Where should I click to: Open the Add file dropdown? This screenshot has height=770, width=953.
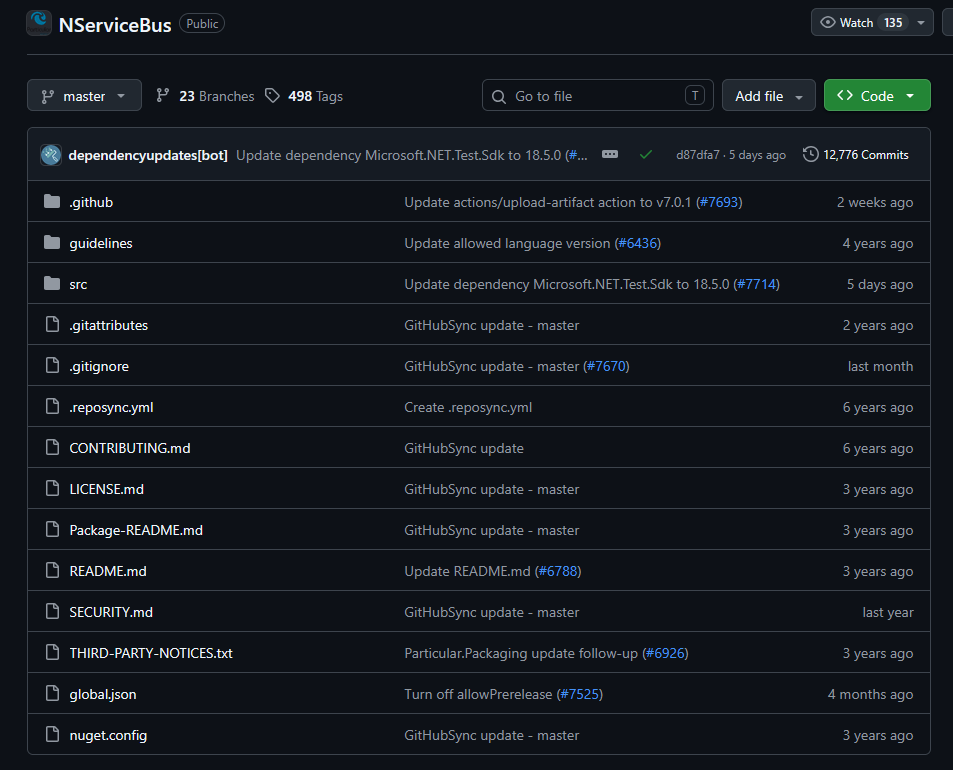pos(769,95)
